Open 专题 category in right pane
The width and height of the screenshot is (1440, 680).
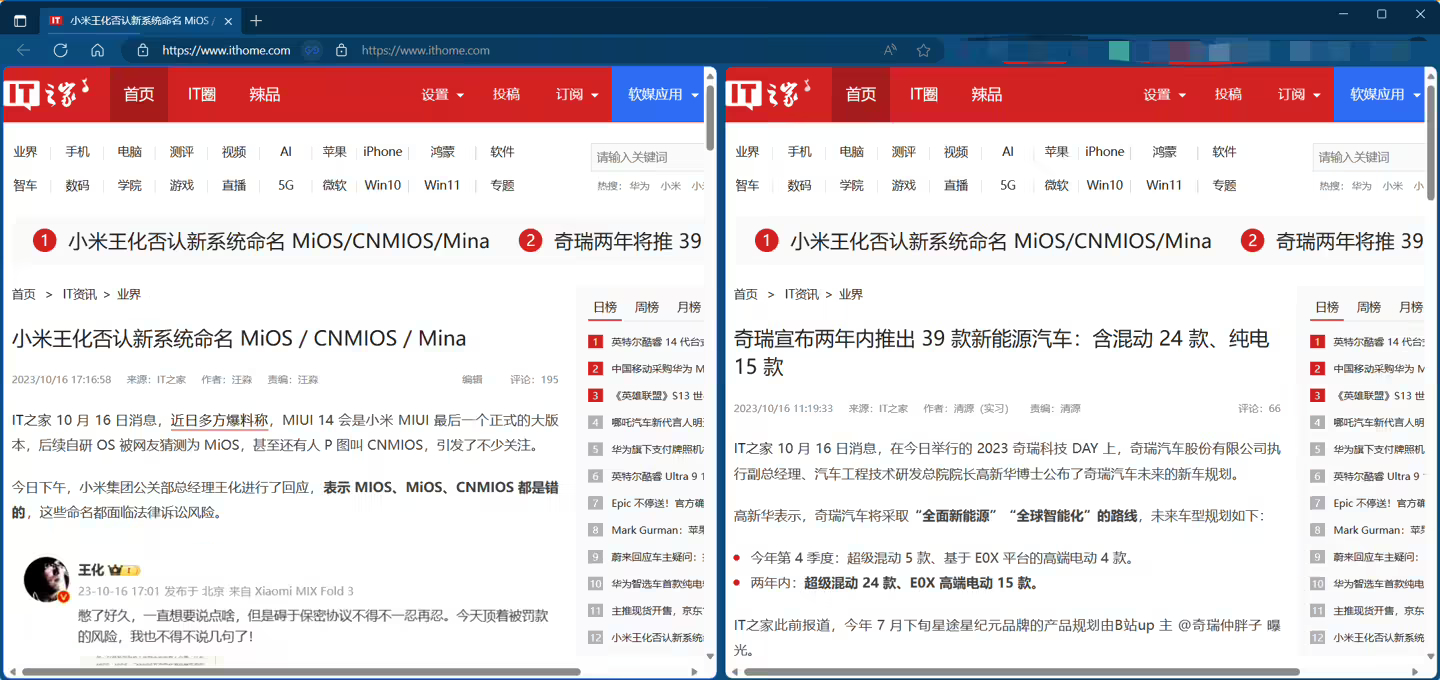1224,185
